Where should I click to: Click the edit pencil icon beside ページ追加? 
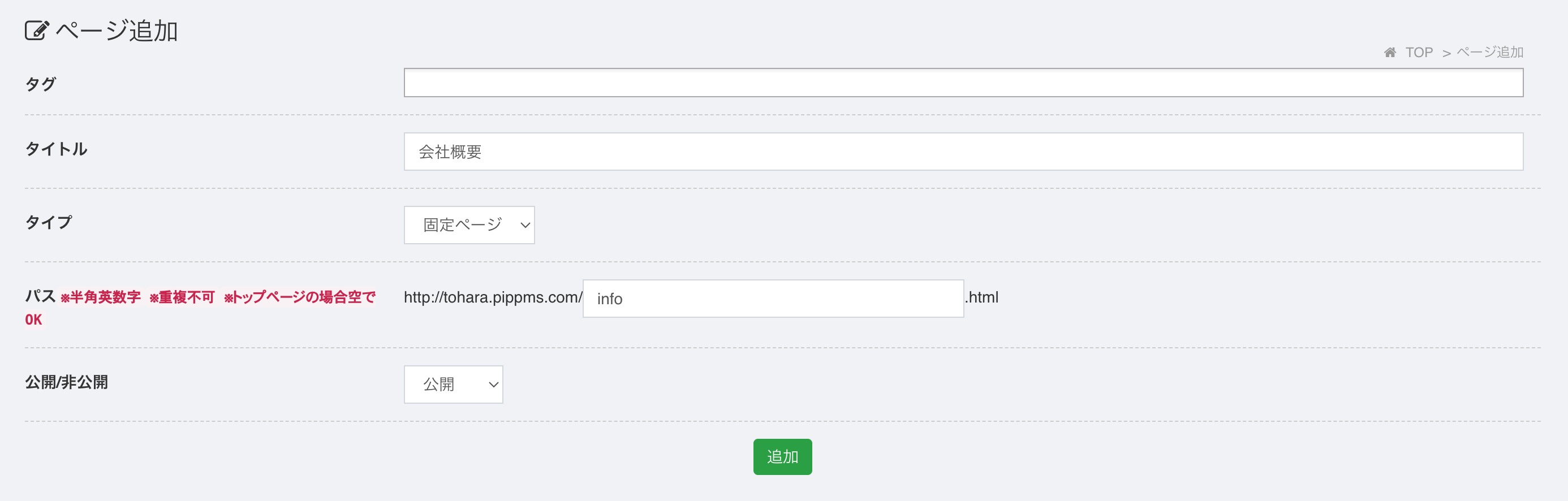pos(37,31)
